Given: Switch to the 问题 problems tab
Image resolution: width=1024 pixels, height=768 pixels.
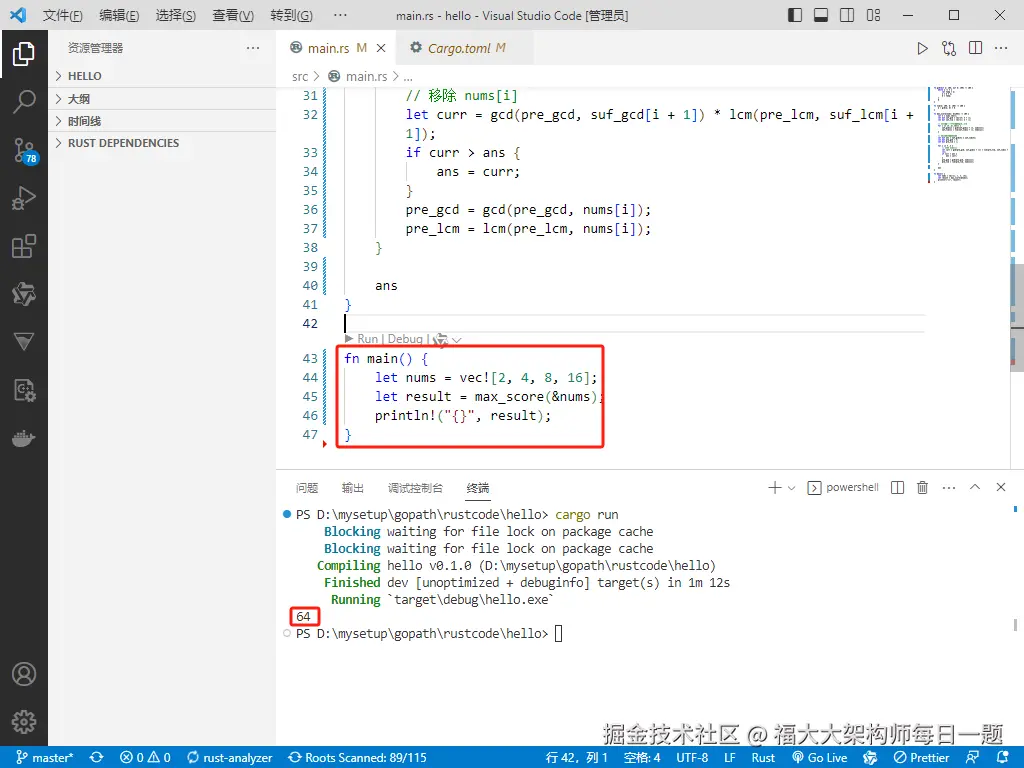Looking at the screenshot, I should (306, 488).
